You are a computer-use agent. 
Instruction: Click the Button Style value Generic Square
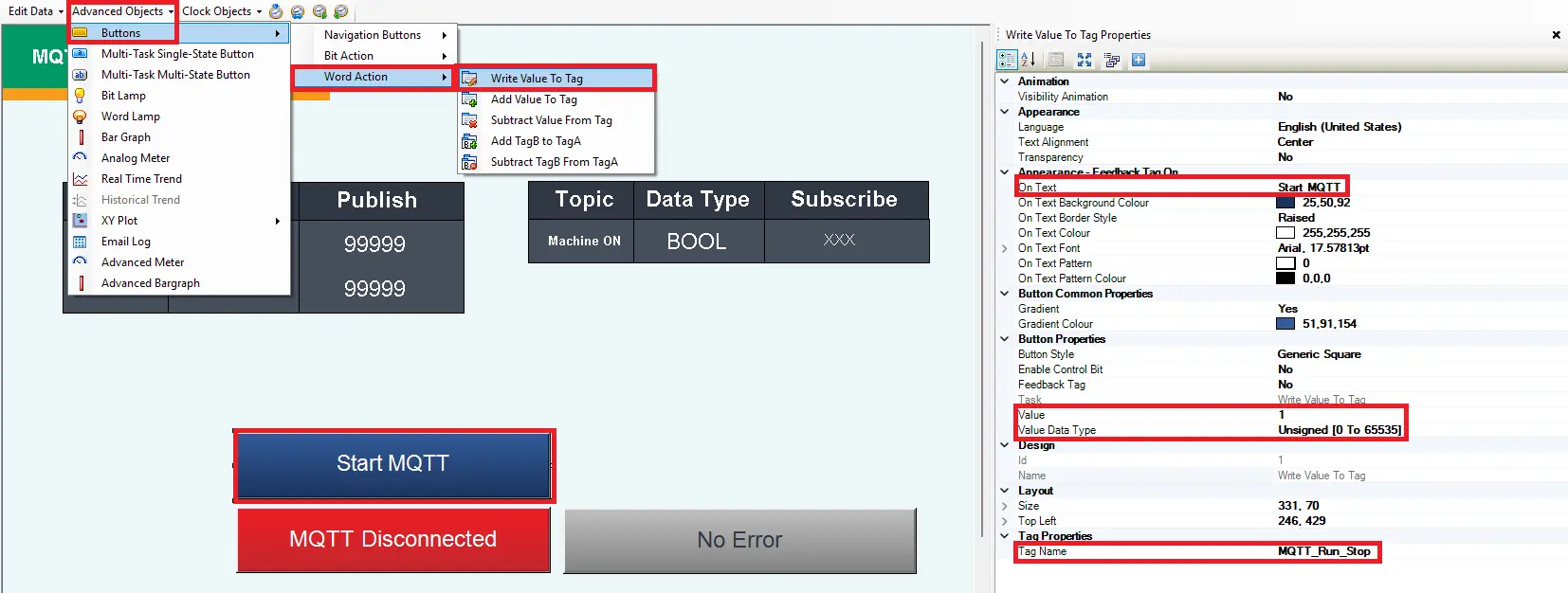[1319, 354]
